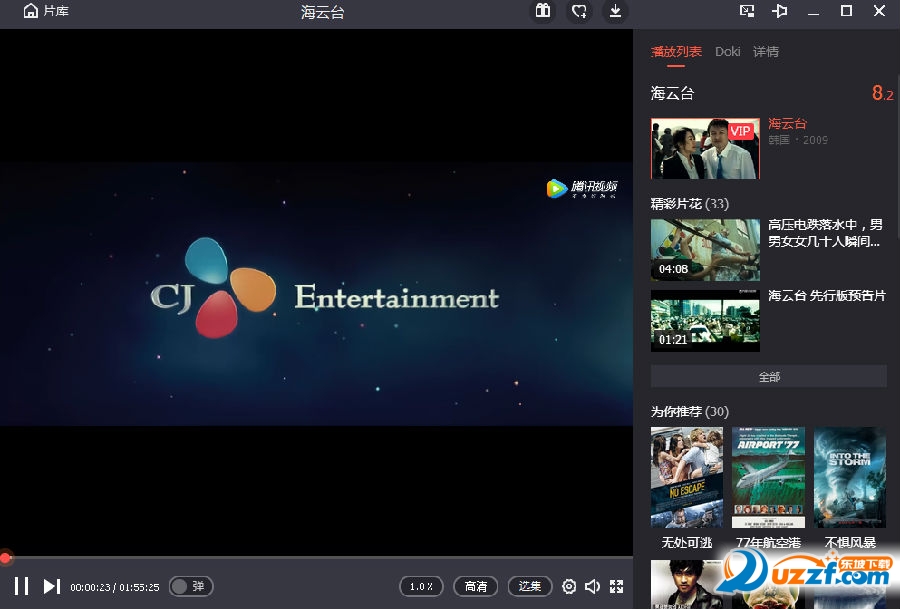900x609 pixels.
Task: Switch to the Doki tab
Action: [x=727, y=52]
